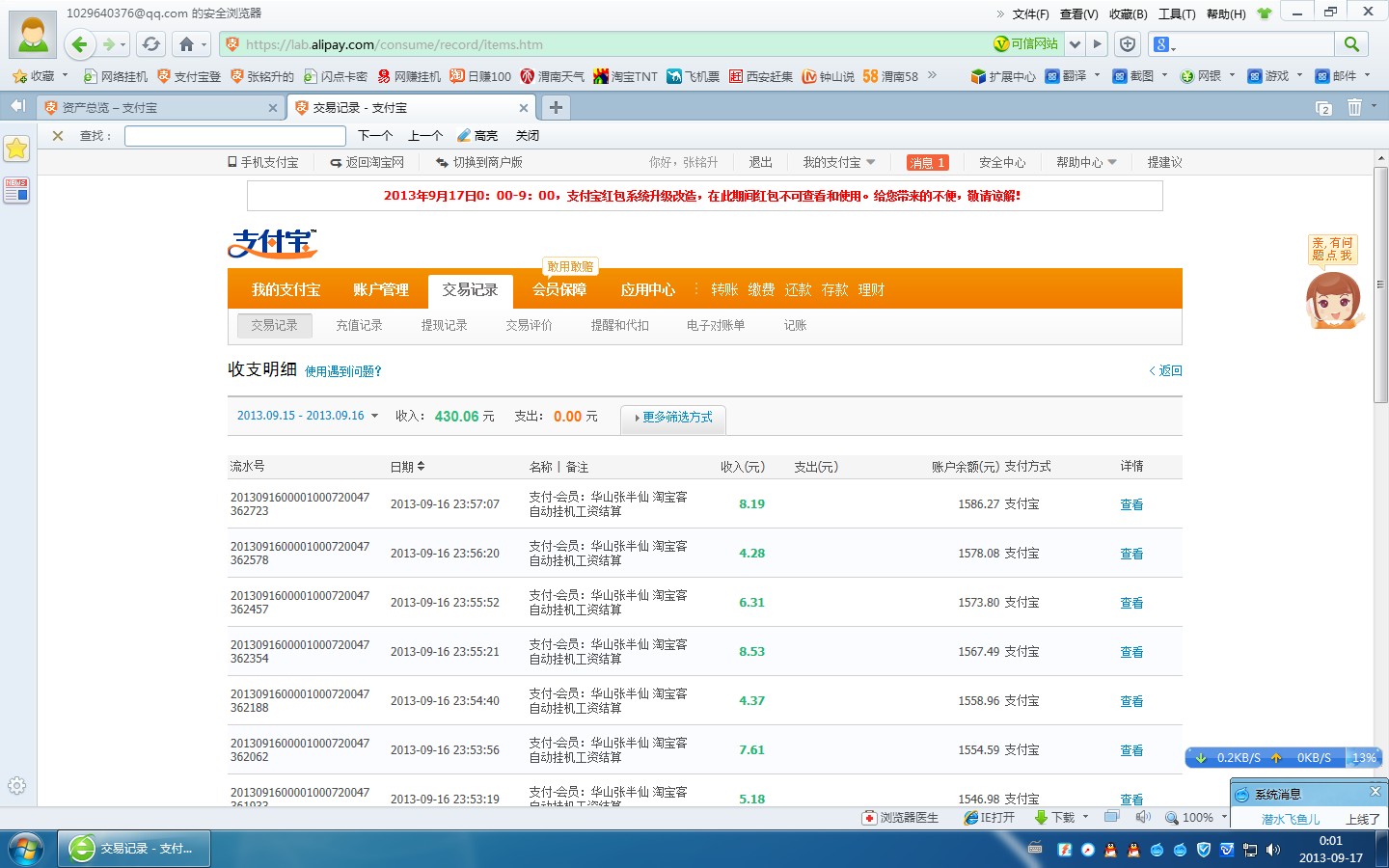Screen dimensions: 1389x868
Task: Click the green search magnifier button
Action: [x=1351, y=44]
